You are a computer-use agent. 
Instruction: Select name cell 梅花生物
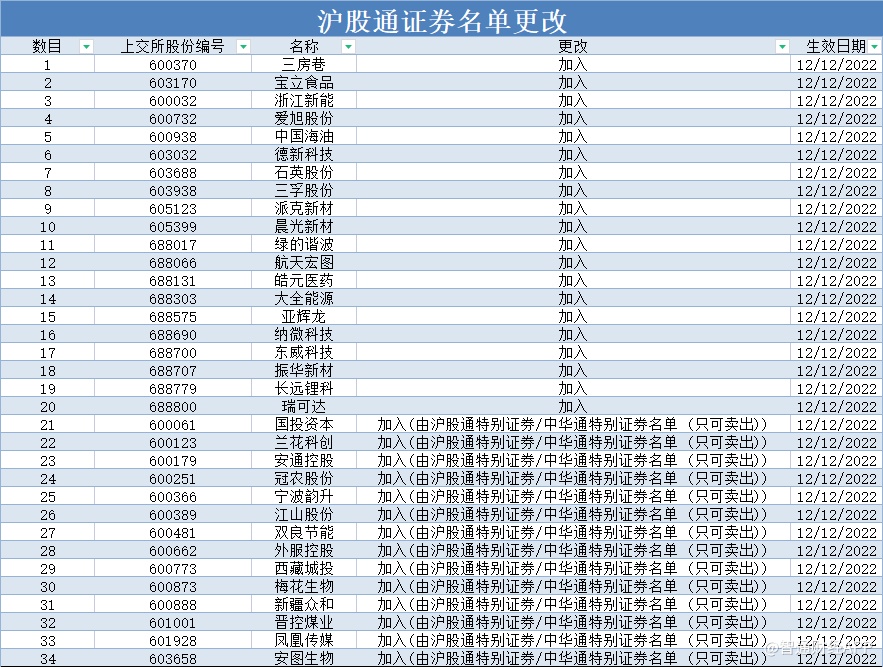pyautogui.click(x=304, y=587)
